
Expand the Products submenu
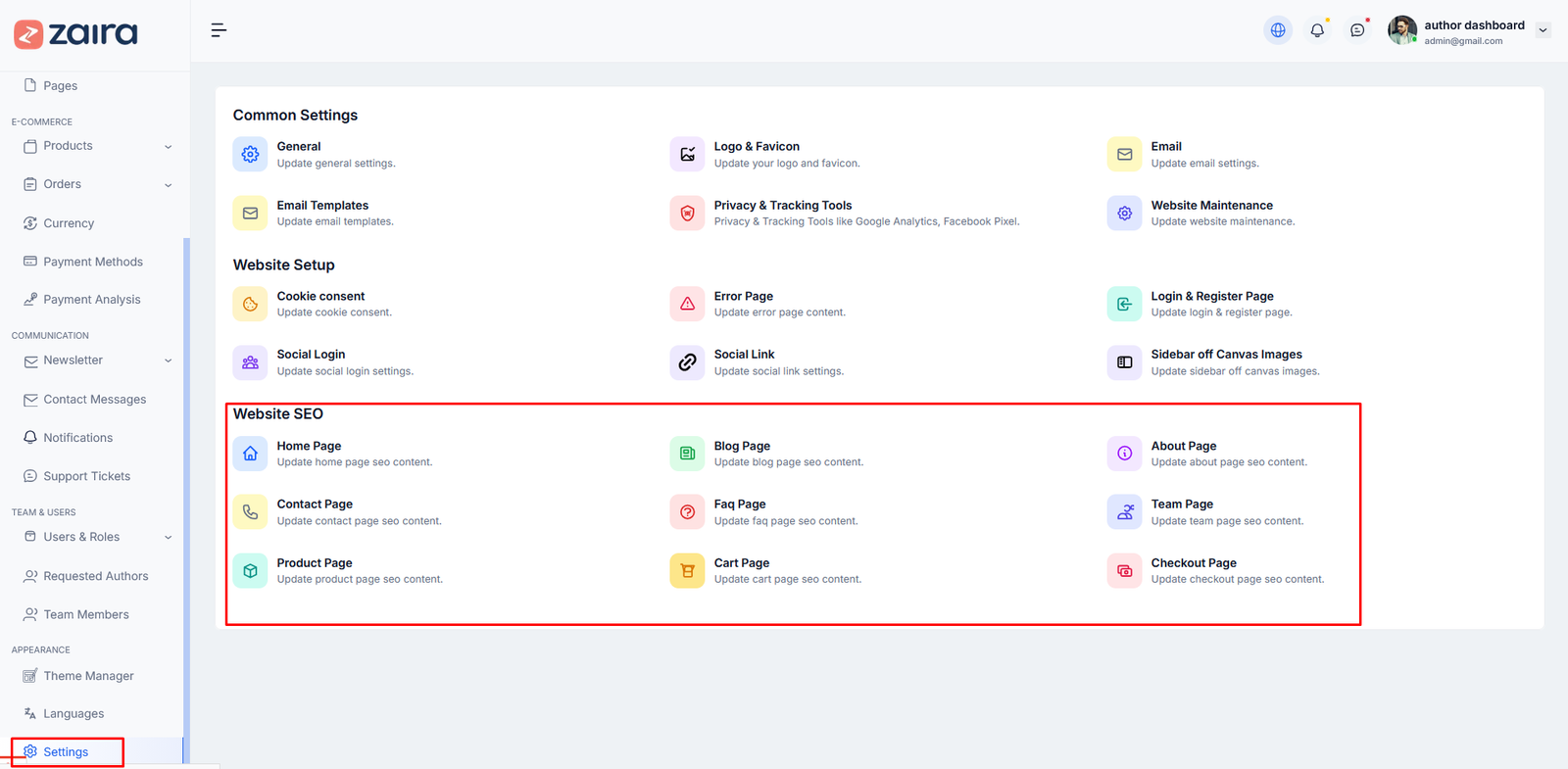pos(168,147)
